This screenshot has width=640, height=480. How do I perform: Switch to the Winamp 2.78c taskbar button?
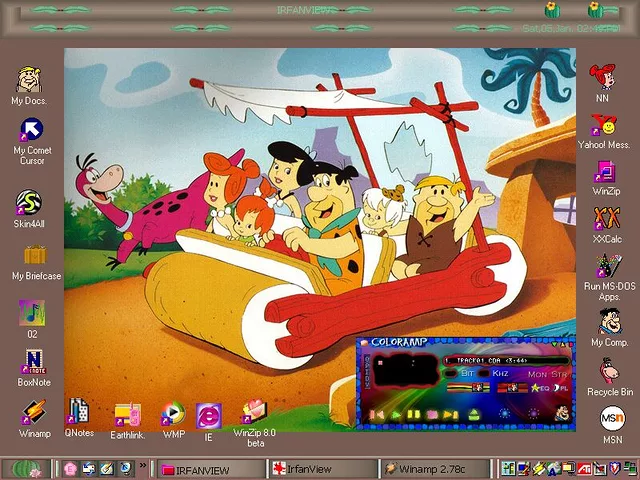tap(436, 469)
